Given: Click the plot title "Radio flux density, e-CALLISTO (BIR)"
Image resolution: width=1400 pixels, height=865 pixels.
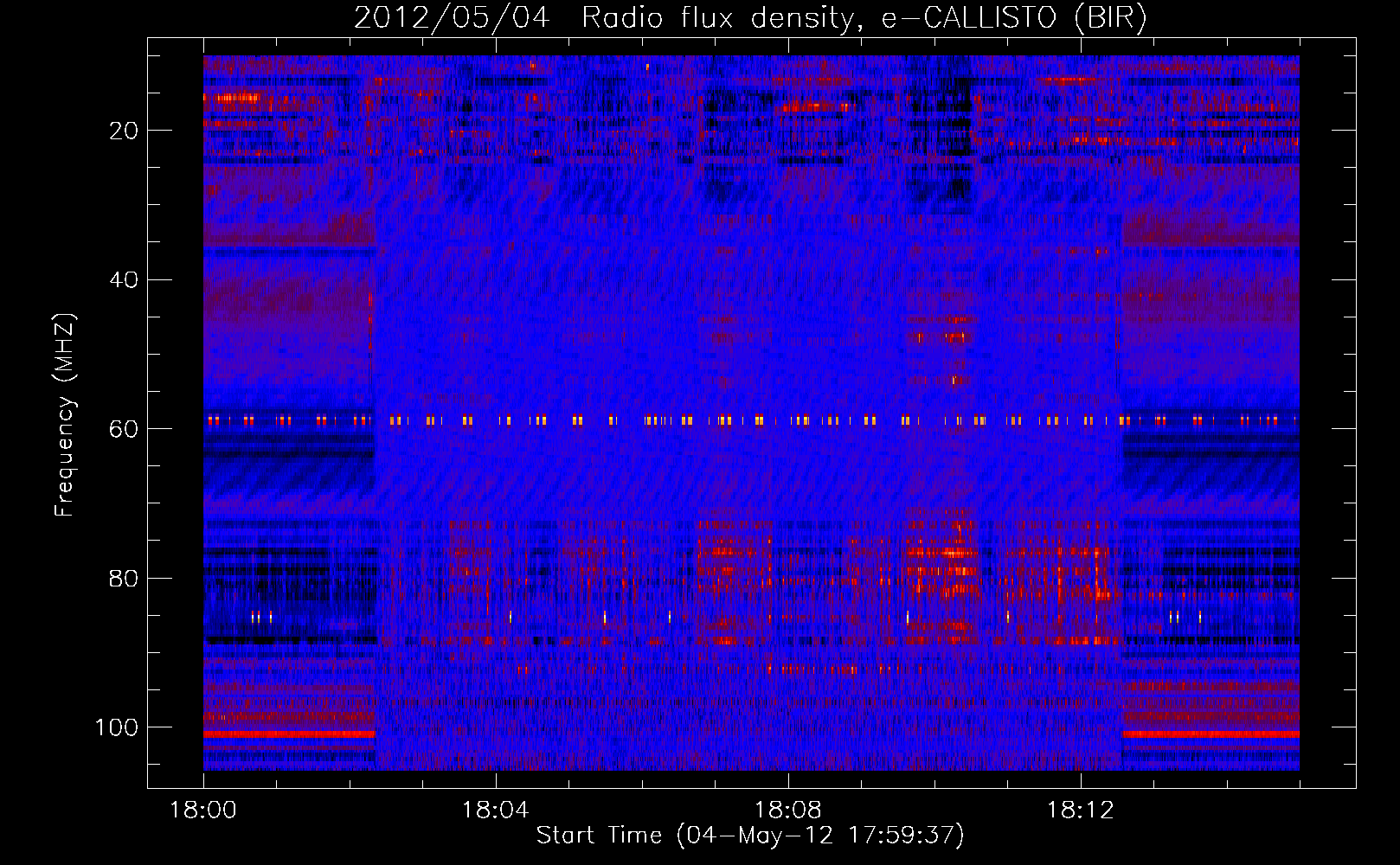Looking at the screenshot, I should pyautogui.click(x=864, y=17).
